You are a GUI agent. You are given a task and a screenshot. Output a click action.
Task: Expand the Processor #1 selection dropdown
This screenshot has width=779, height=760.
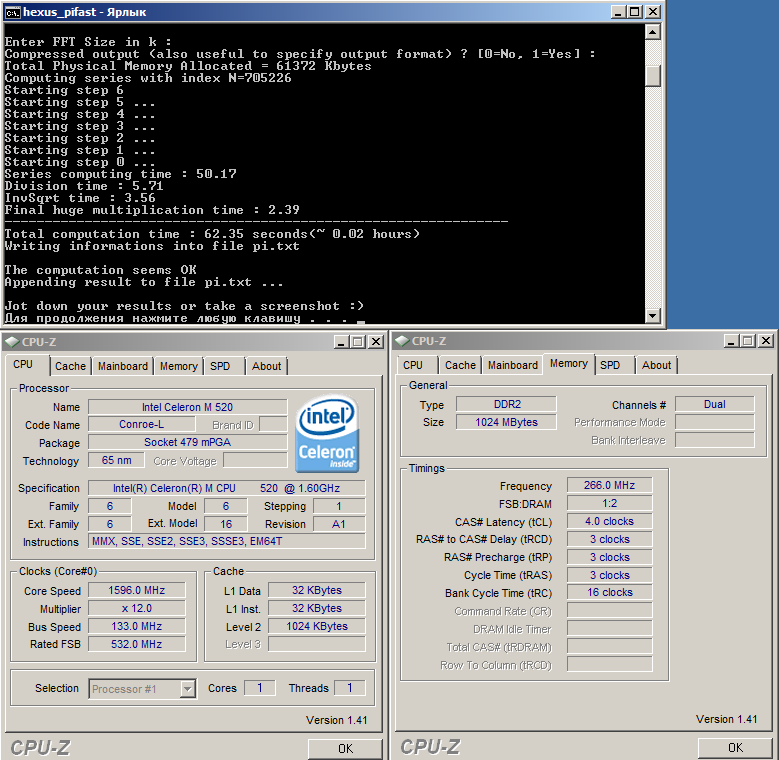tap(187, 689)
